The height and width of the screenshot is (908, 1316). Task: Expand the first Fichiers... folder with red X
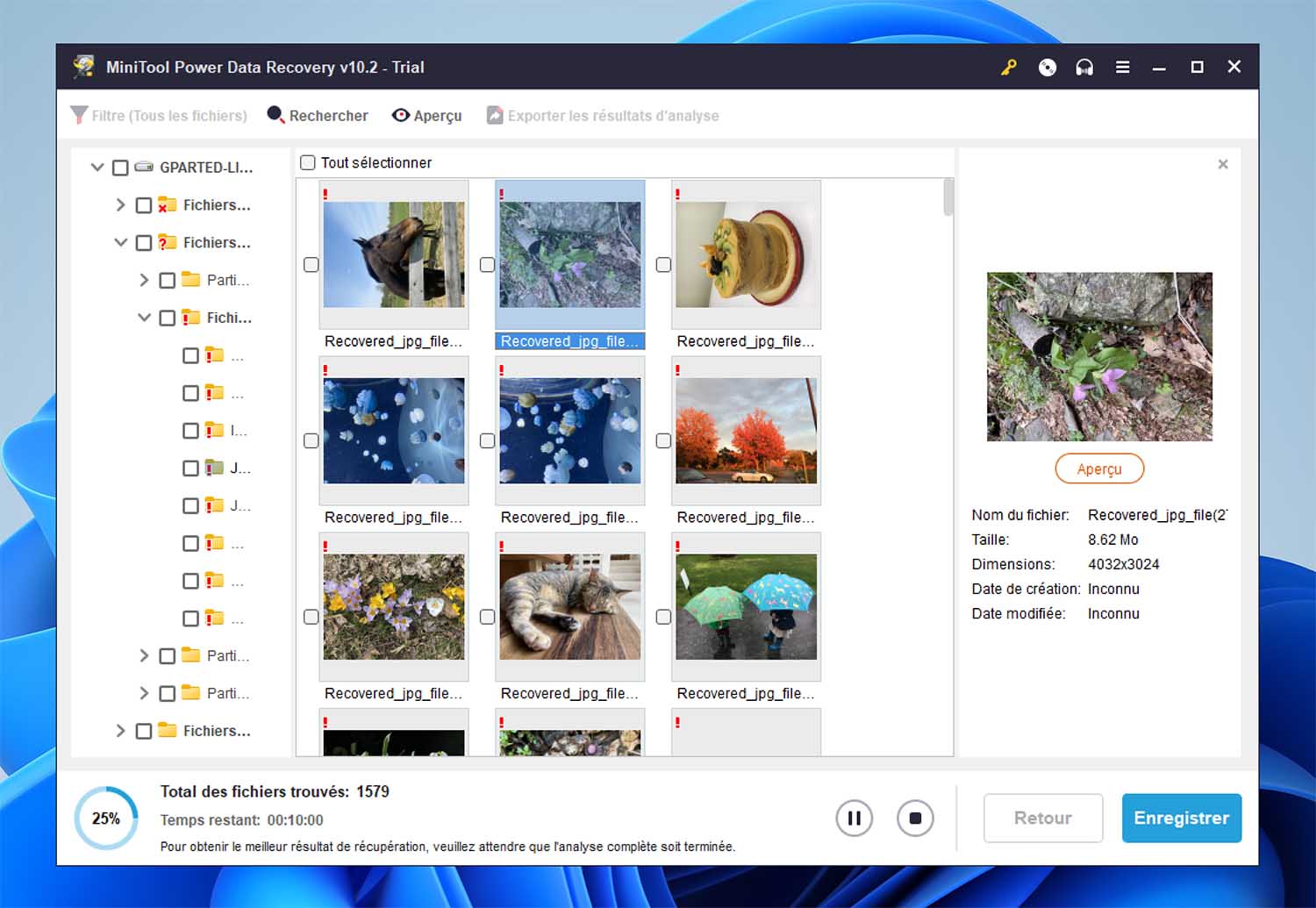coord(121,204)
